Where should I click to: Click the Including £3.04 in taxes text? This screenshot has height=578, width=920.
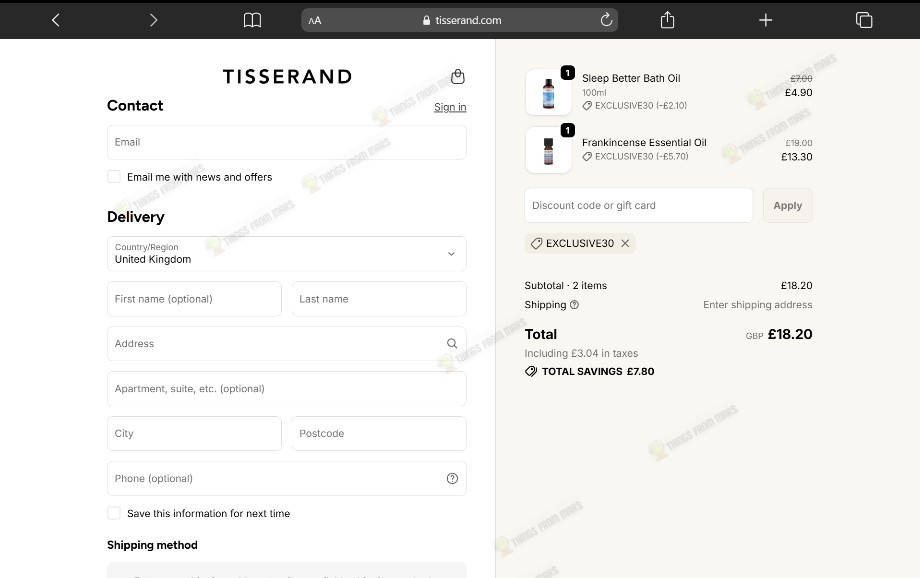tap(581, 353)
